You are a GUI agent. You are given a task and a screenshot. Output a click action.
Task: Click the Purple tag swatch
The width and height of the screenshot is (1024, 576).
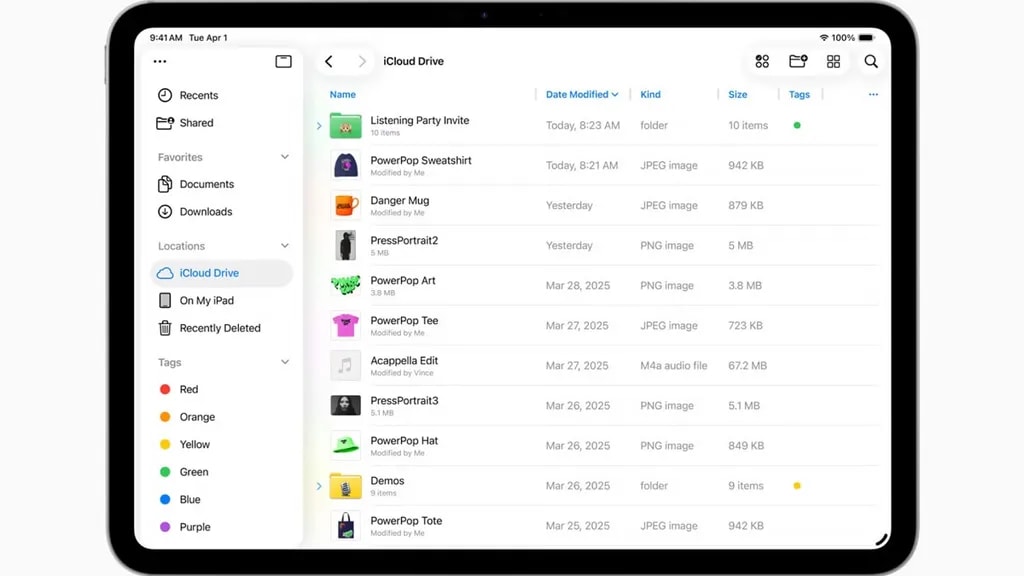pyautogui.click(x=166, y=527)
